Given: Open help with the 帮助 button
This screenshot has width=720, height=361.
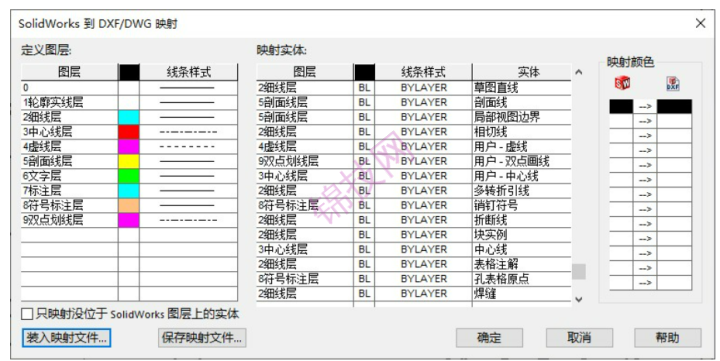Looking at the screenshot, I should (668, 338).
